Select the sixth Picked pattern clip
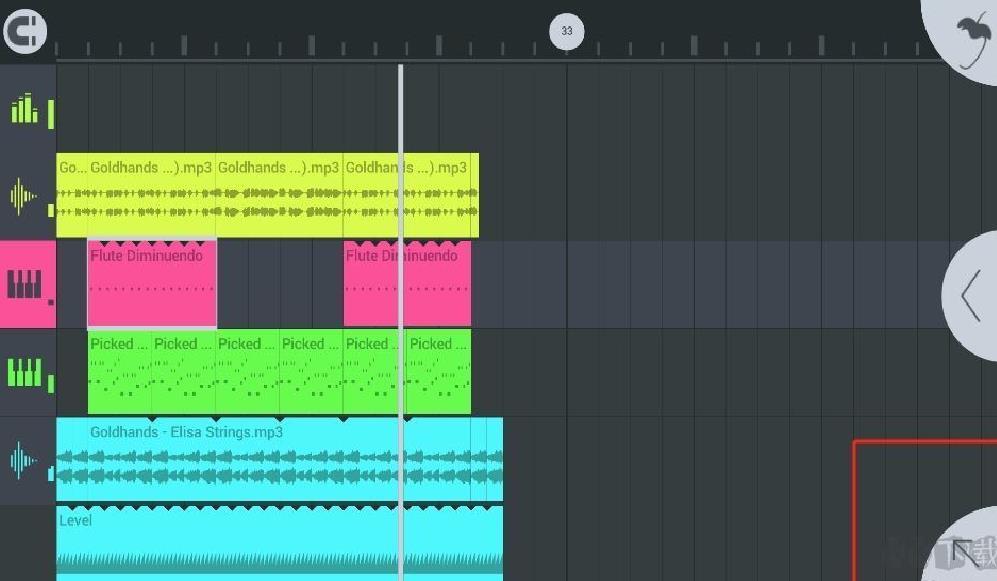The height and width of the screenshot is (581, 997). coord(439,371)
